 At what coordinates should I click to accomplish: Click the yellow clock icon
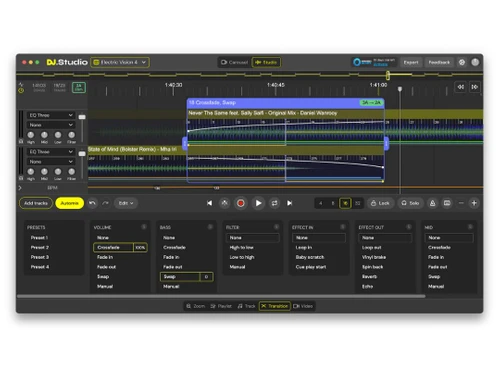(x=21, y=90)
